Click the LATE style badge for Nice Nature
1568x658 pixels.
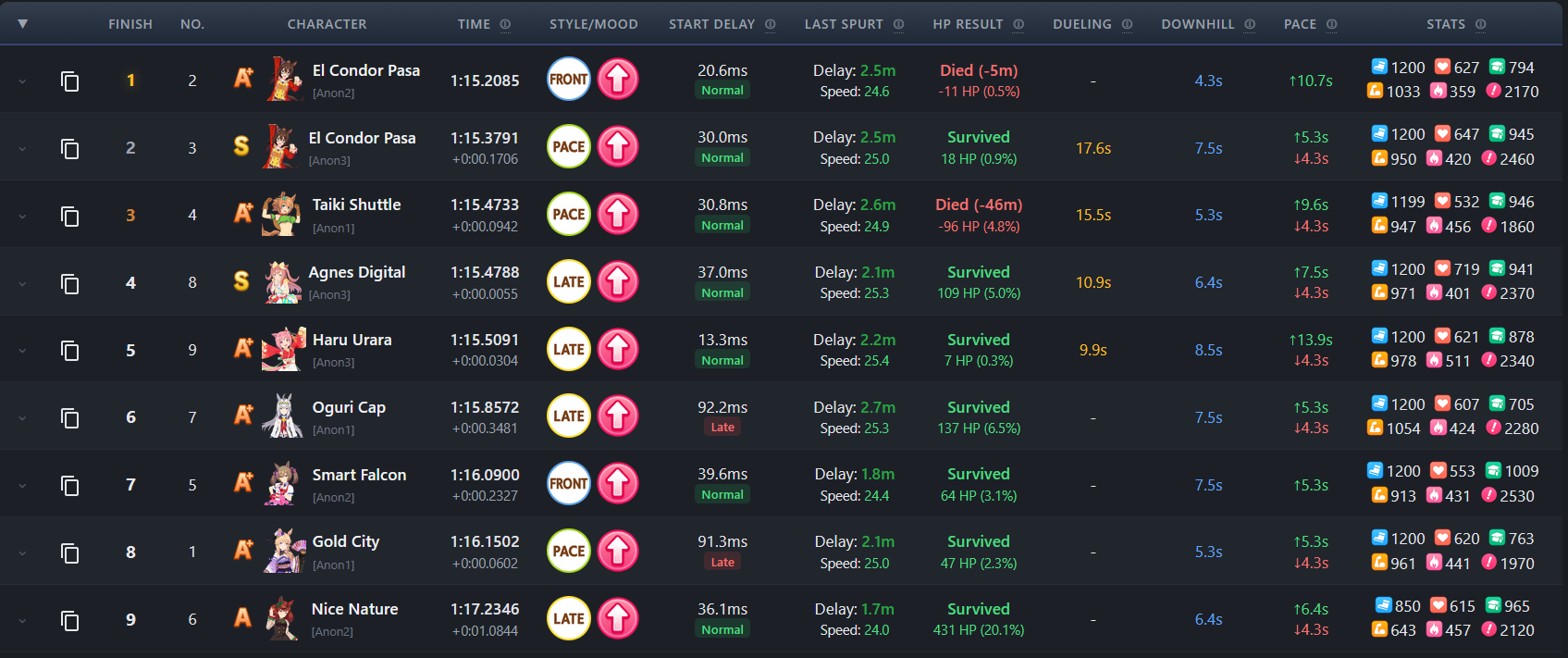click(x=569, y=618)
